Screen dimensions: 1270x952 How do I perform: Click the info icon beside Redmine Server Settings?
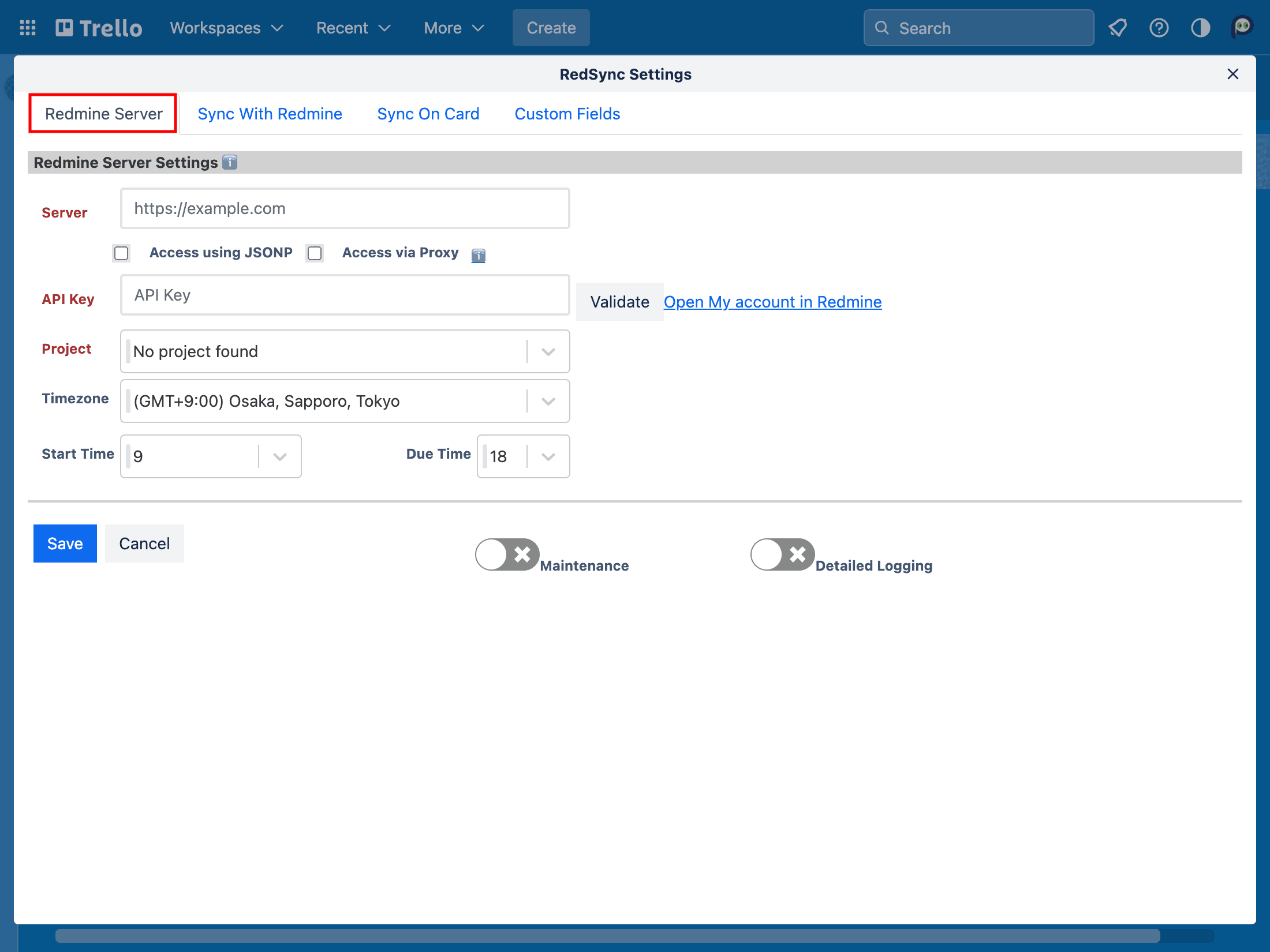pos(229,162)
